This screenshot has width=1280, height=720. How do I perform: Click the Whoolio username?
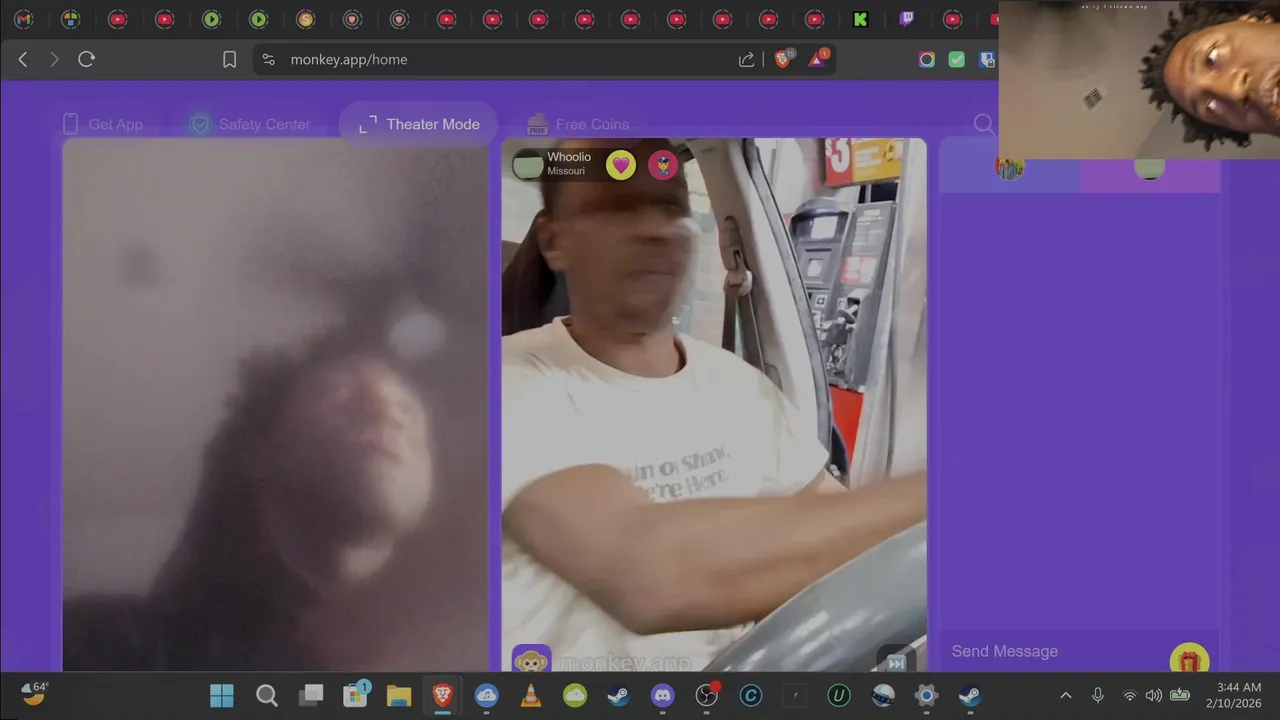(x=569, y=157)
